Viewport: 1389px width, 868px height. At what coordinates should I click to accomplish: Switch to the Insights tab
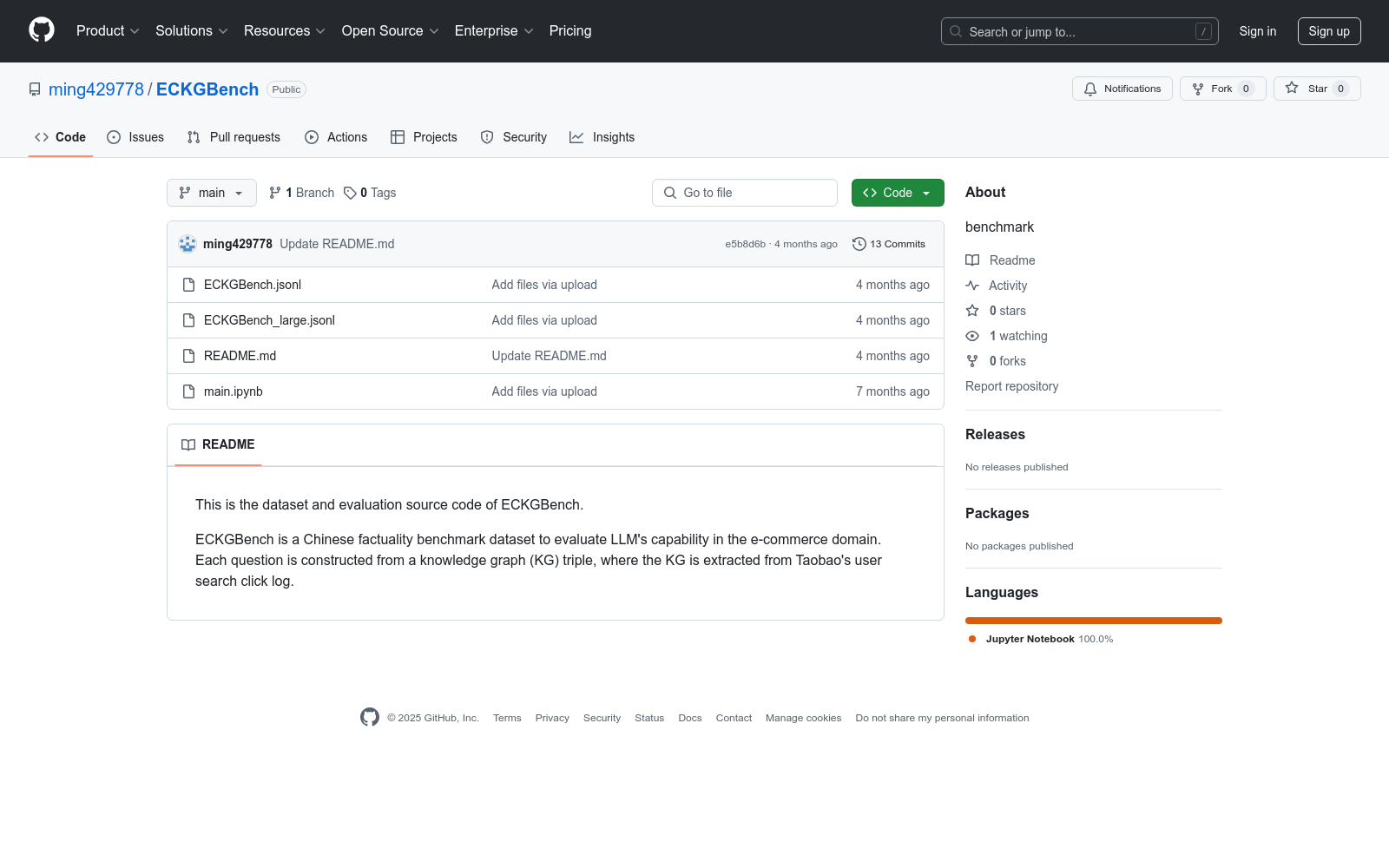coord(602,137)
